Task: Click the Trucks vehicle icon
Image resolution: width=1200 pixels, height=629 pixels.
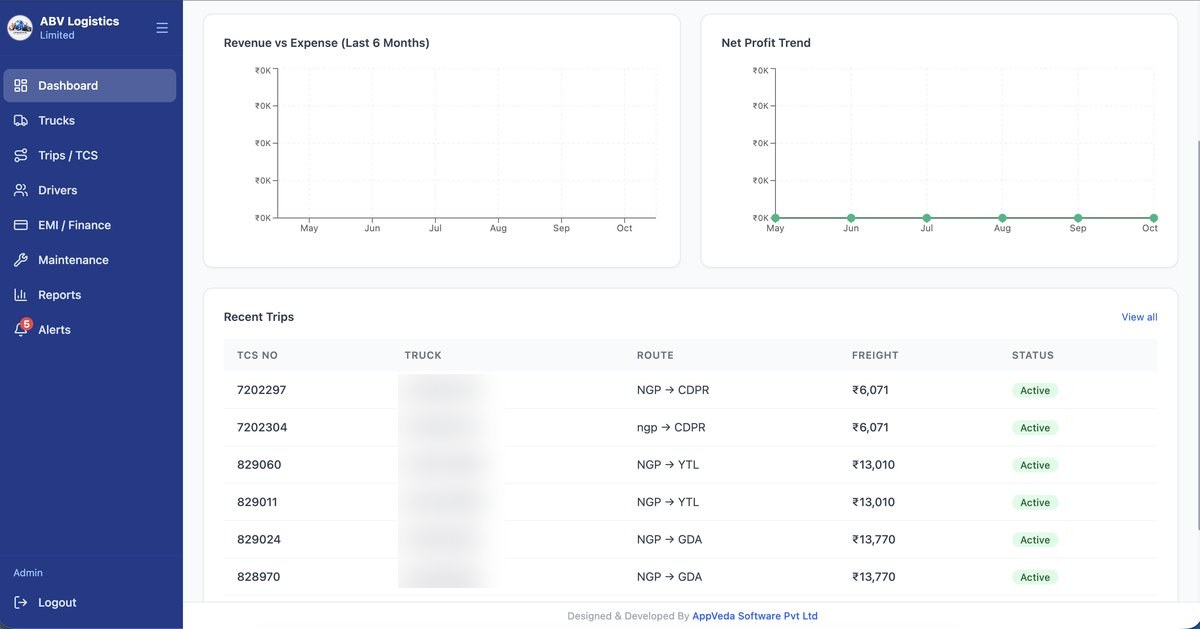Action: (x=20, y=121)
